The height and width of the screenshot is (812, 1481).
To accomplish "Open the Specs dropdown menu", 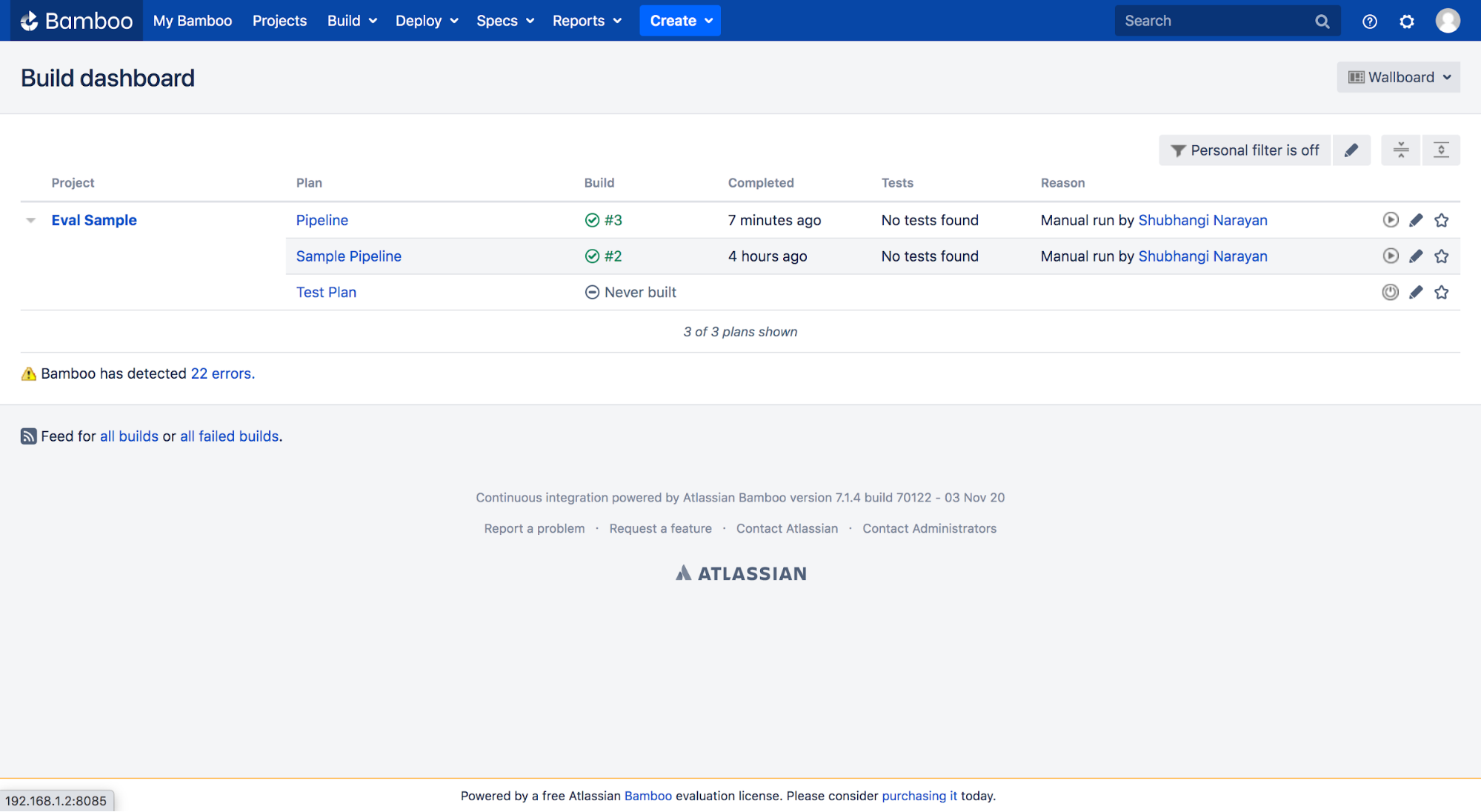I will tap(505, 21).
